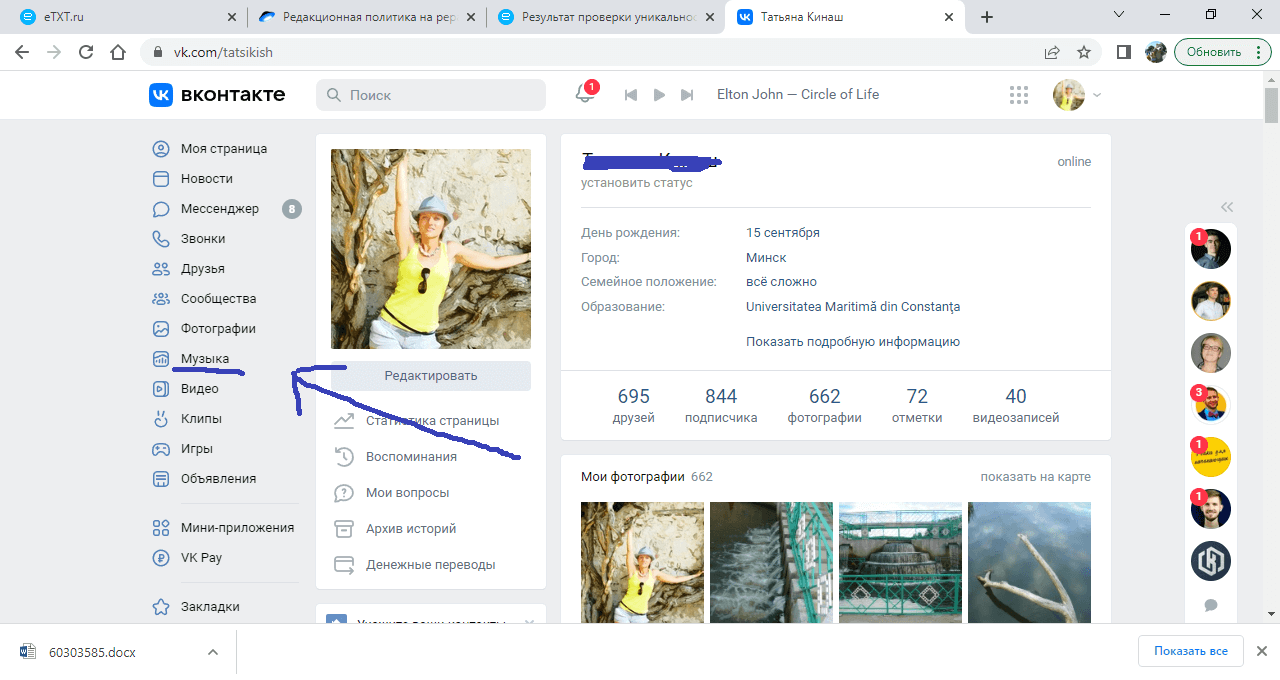Open chat avatar with badge 3
The image size is (1280, 680).
coord(1211,404)
